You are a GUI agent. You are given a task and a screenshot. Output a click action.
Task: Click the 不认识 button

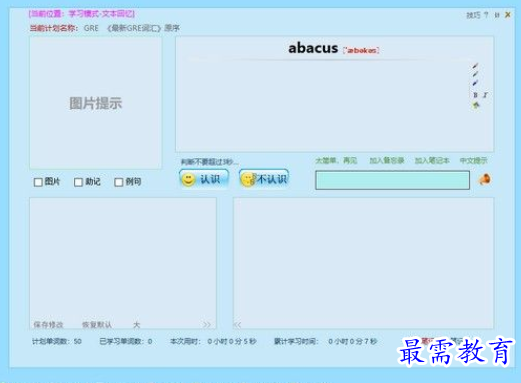click(x=264, y=179)
